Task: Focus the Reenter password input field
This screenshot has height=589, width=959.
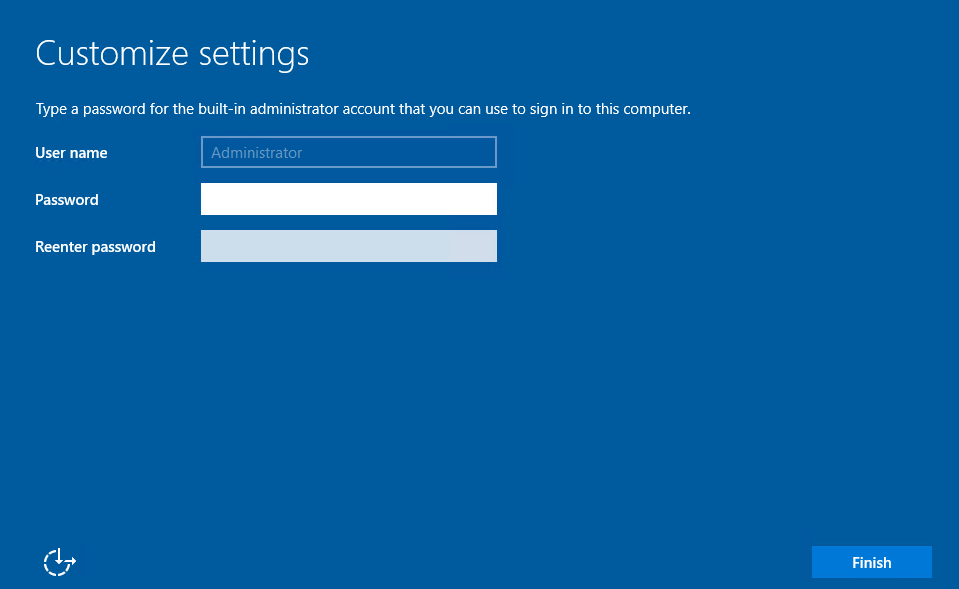Action: click(x=349, y=246)
